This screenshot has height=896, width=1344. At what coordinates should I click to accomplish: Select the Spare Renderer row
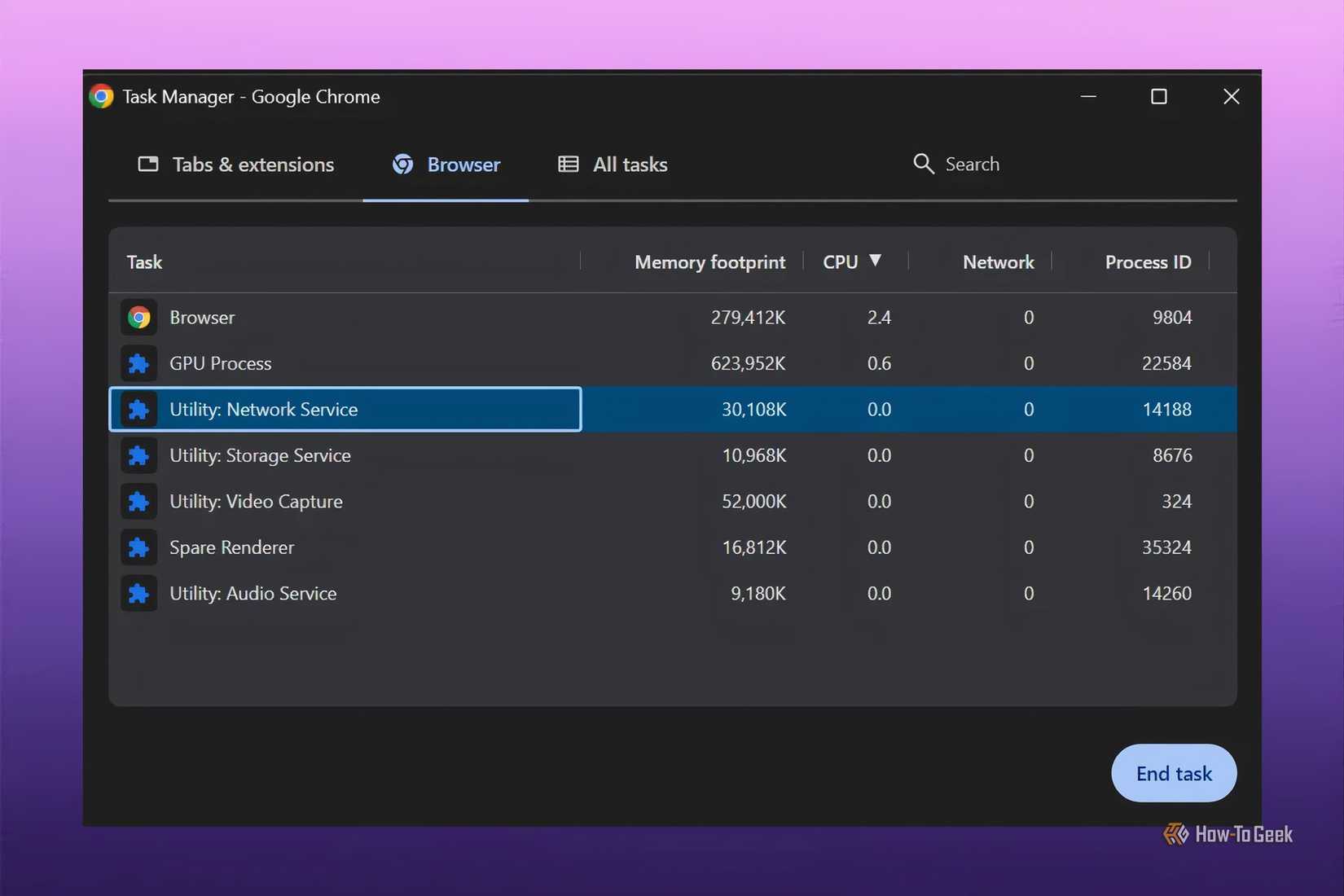673,547
